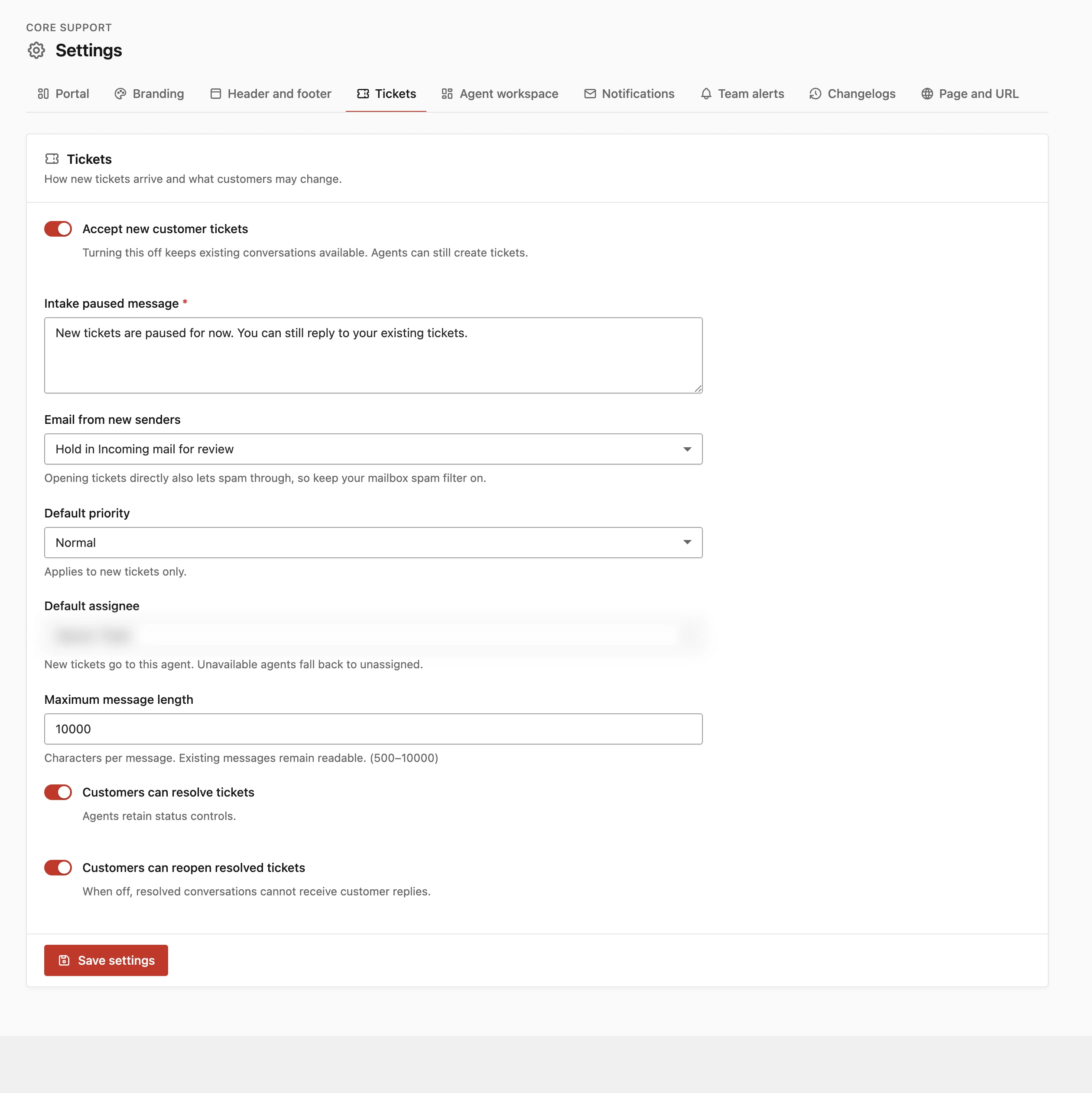Screen dimensions: 1092x1093
Task: Open the Page and URL tab
Action: tap(970, 94)
